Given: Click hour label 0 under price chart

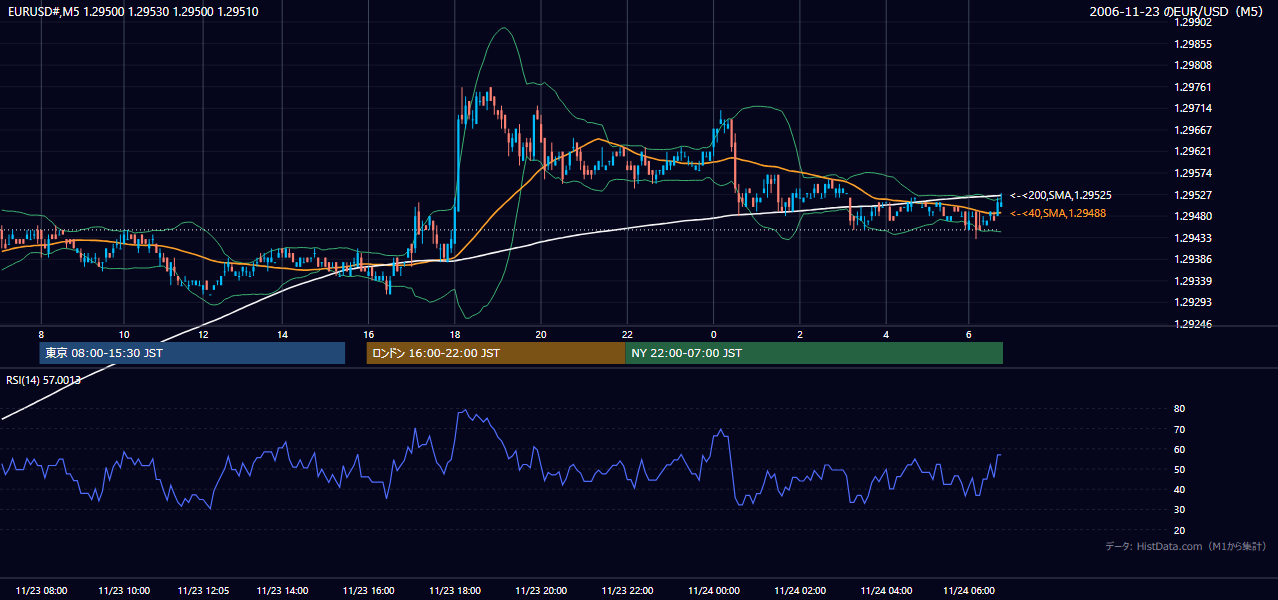Looking at the screenshot, I should point(714,334).
